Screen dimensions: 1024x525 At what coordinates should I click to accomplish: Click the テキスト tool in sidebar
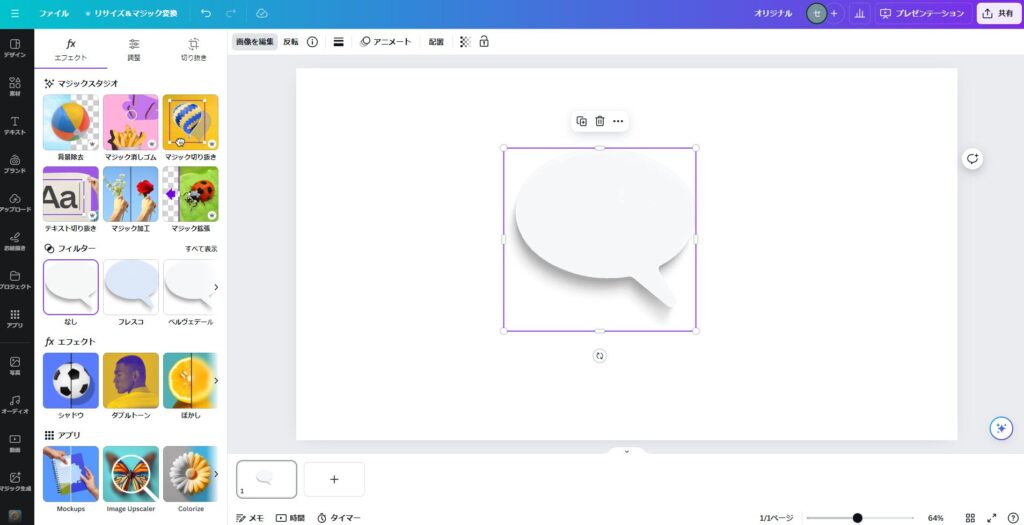(x=15, y=124)
